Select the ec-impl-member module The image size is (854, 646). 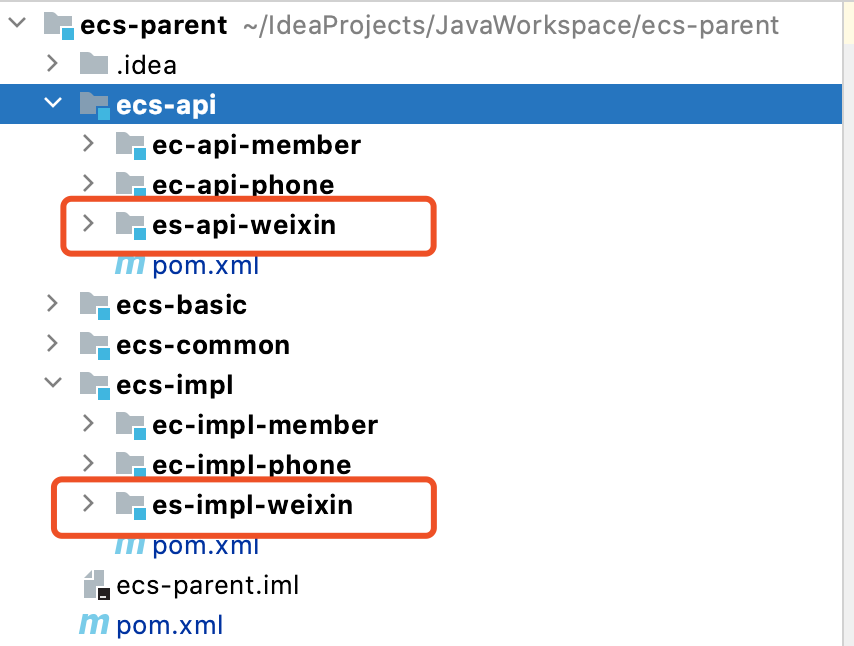click(265, 425)
